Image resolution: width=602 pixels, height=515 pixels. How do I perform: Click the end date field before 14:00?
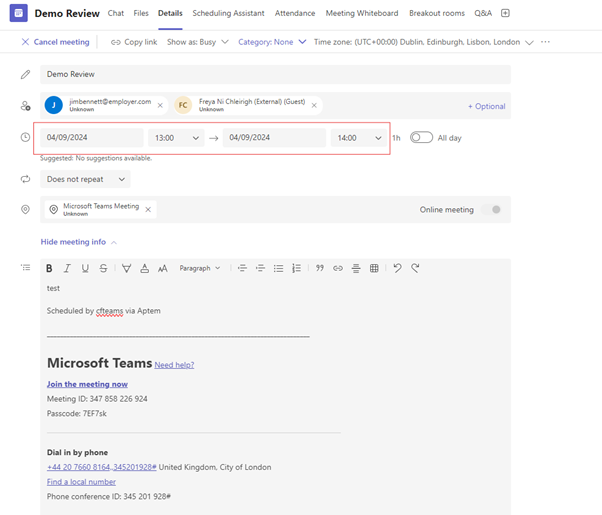click(x=274, y=137)
